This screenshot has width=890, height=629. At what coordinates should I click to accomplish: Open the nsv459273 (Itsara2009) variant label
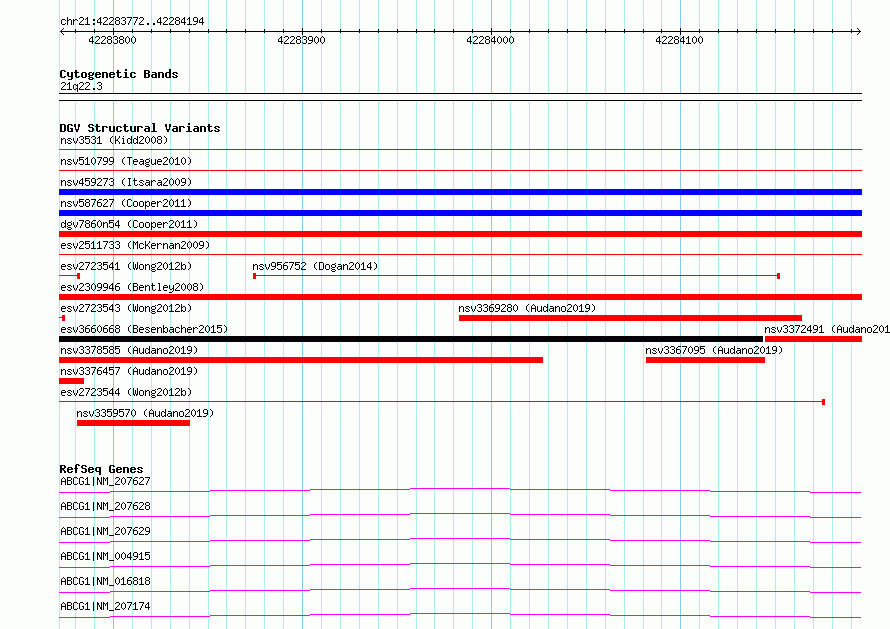(x=126, y=182)
